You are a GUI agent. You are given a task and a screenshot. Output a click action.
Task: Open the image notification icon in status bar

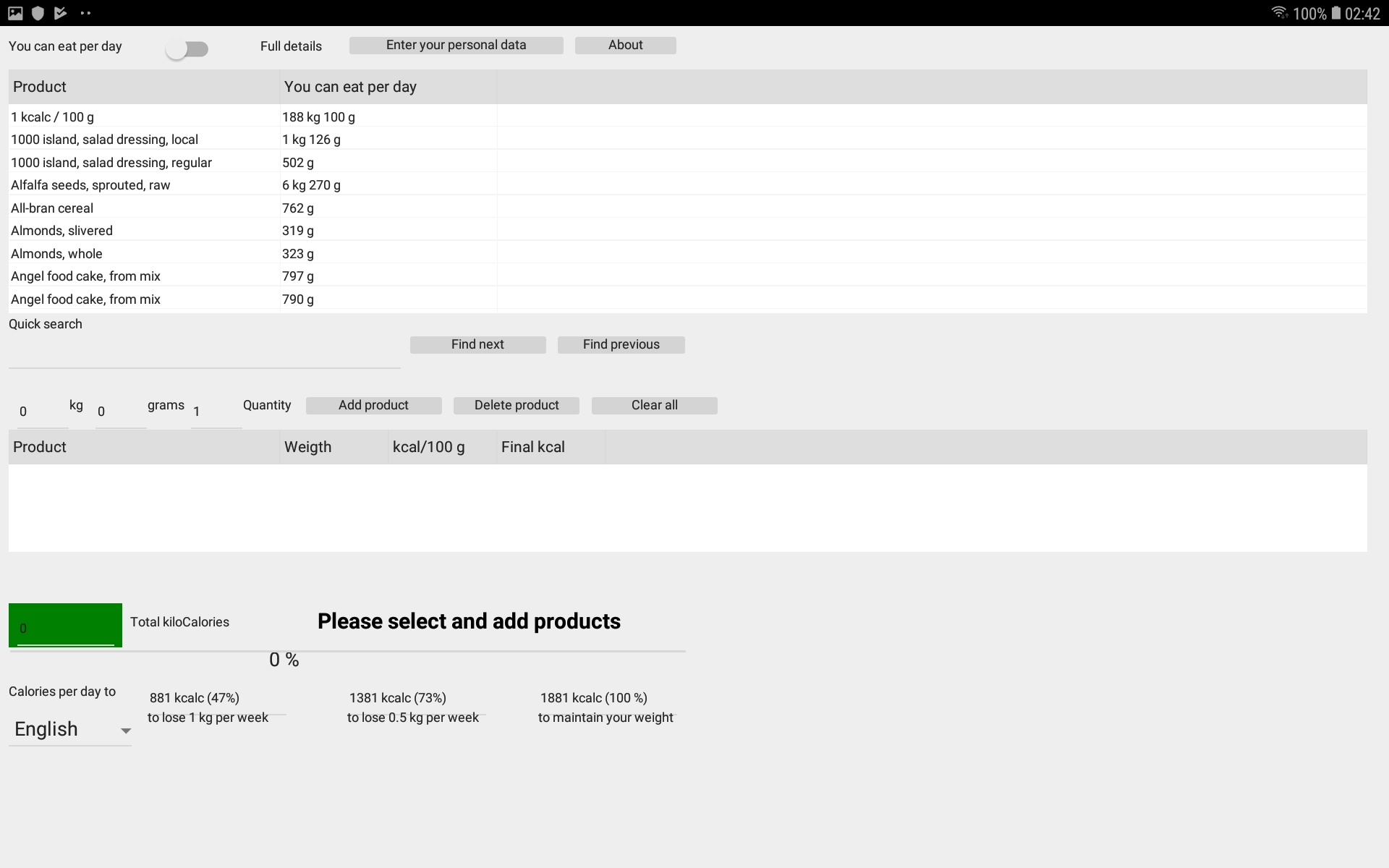coord(15,13)
